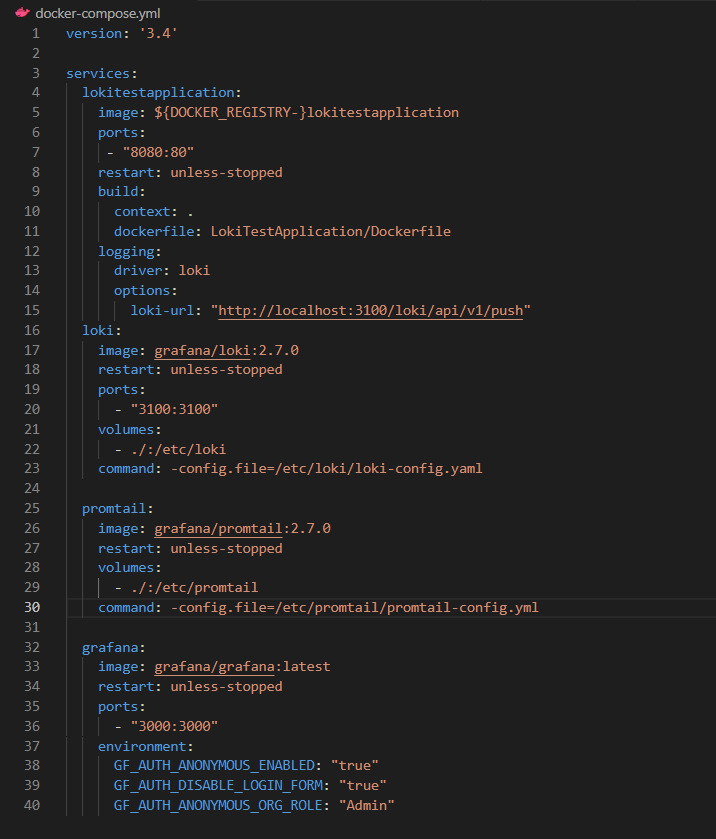Click the 'lokitestapplication:' service key
716x839 pixels.
pyautogui.click(x=162, y=93)
